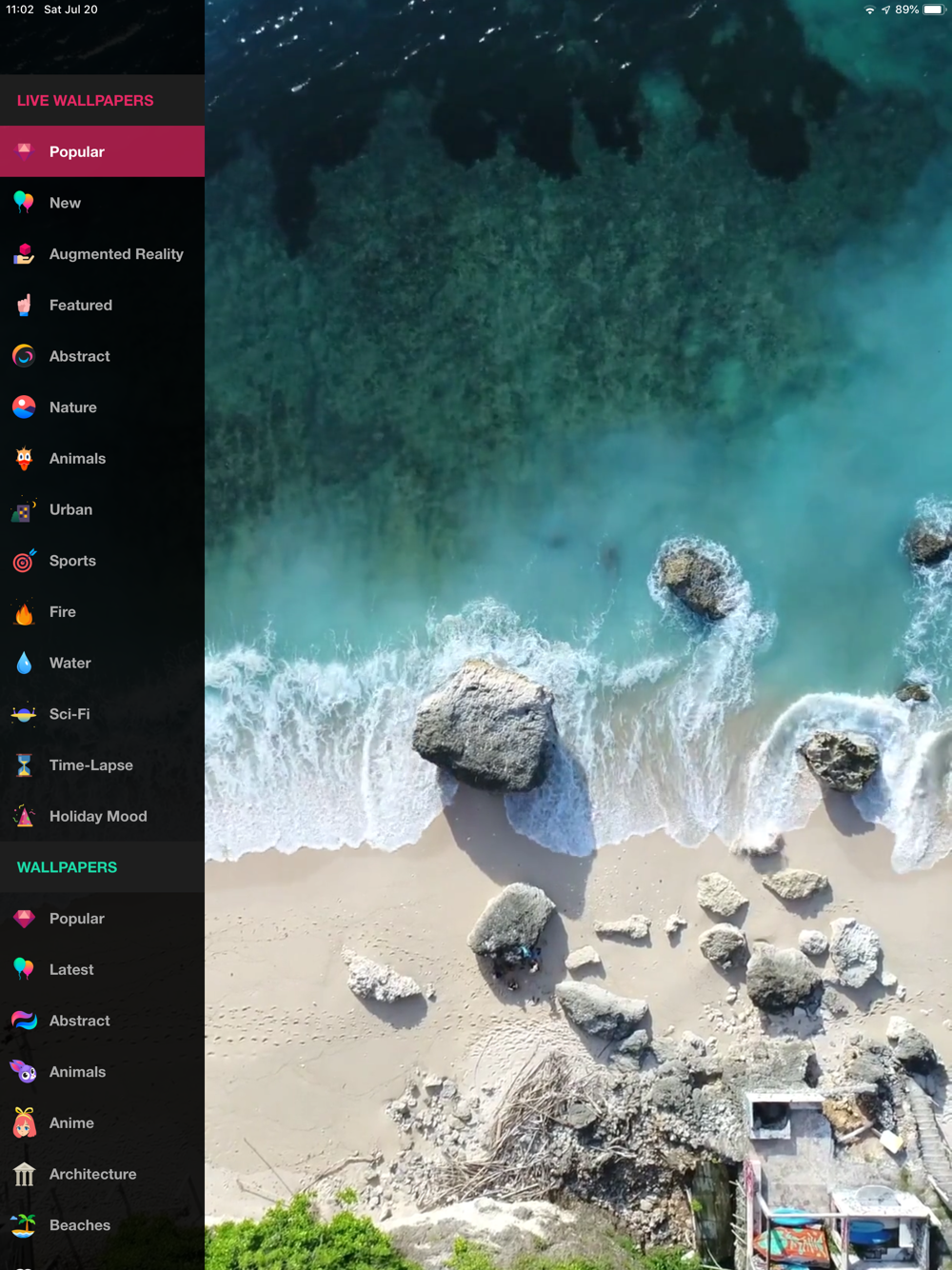This screenshot has width=952, height=1270.
Task: Tap the WALLPAPERS section header
Action: (x=102, y=867)
